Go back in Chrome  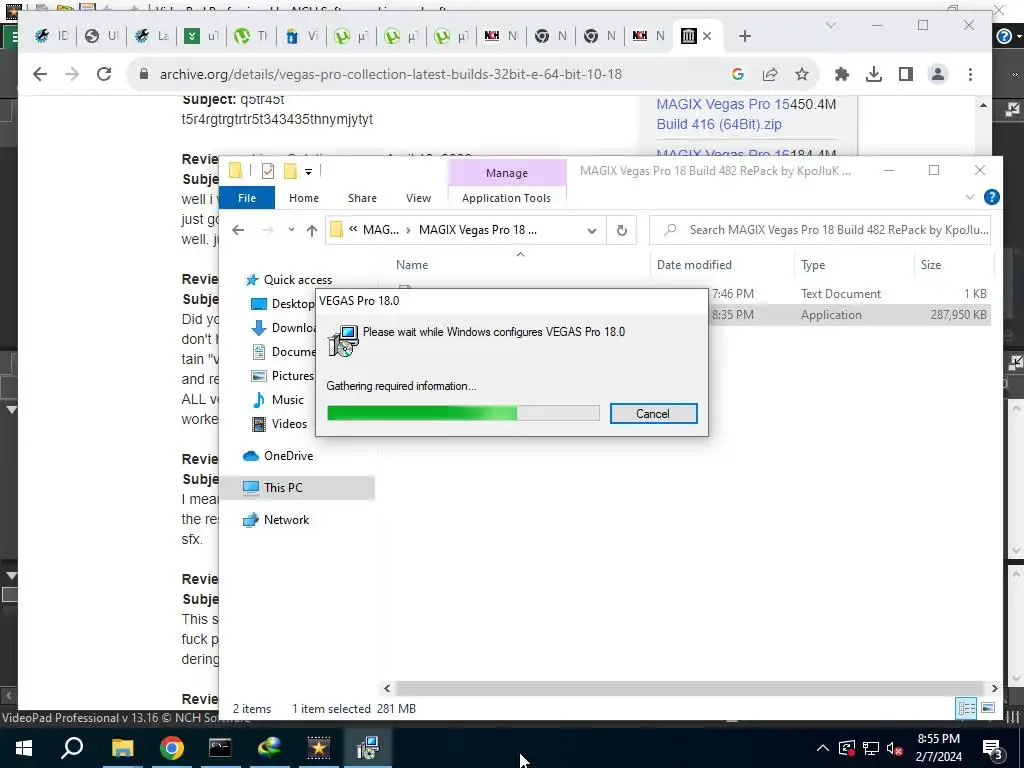(x=40, y=74)
